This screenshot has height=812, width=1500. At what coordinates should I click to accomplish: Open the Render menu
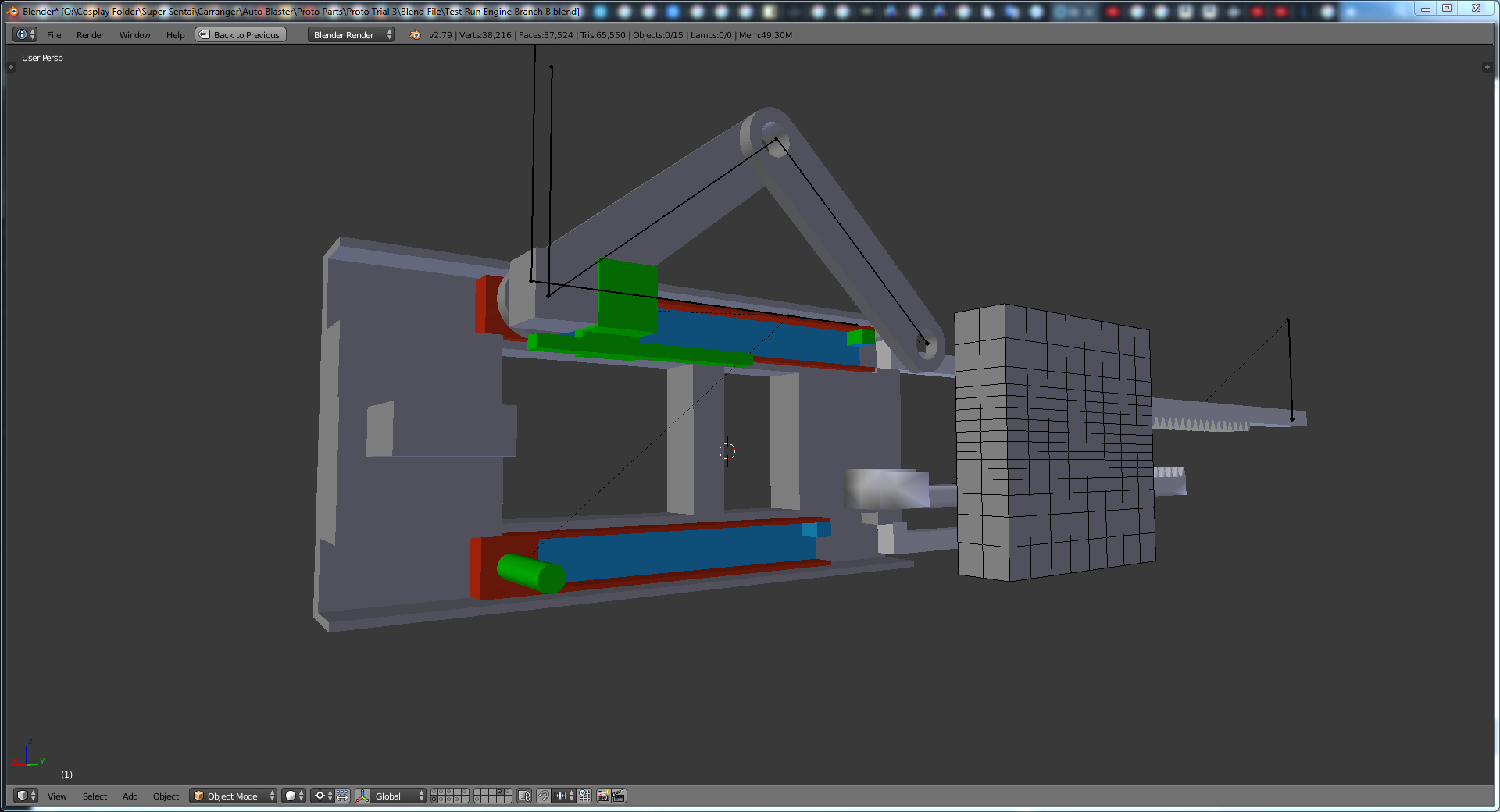[x=90, y=35]
